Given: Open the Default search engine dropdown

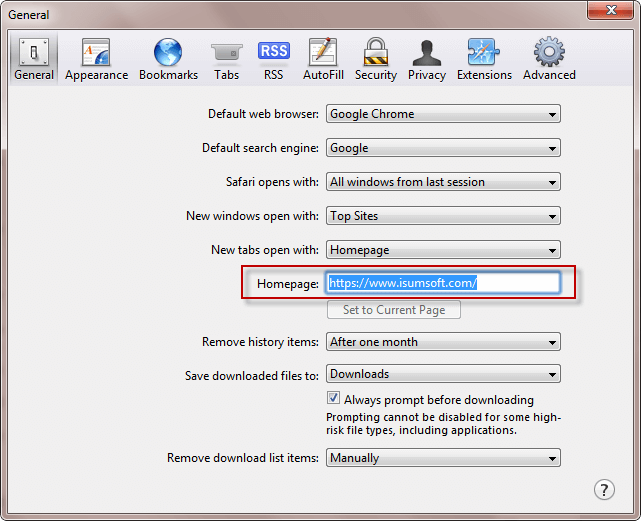Looking at the screenshot, I should 443,148.
